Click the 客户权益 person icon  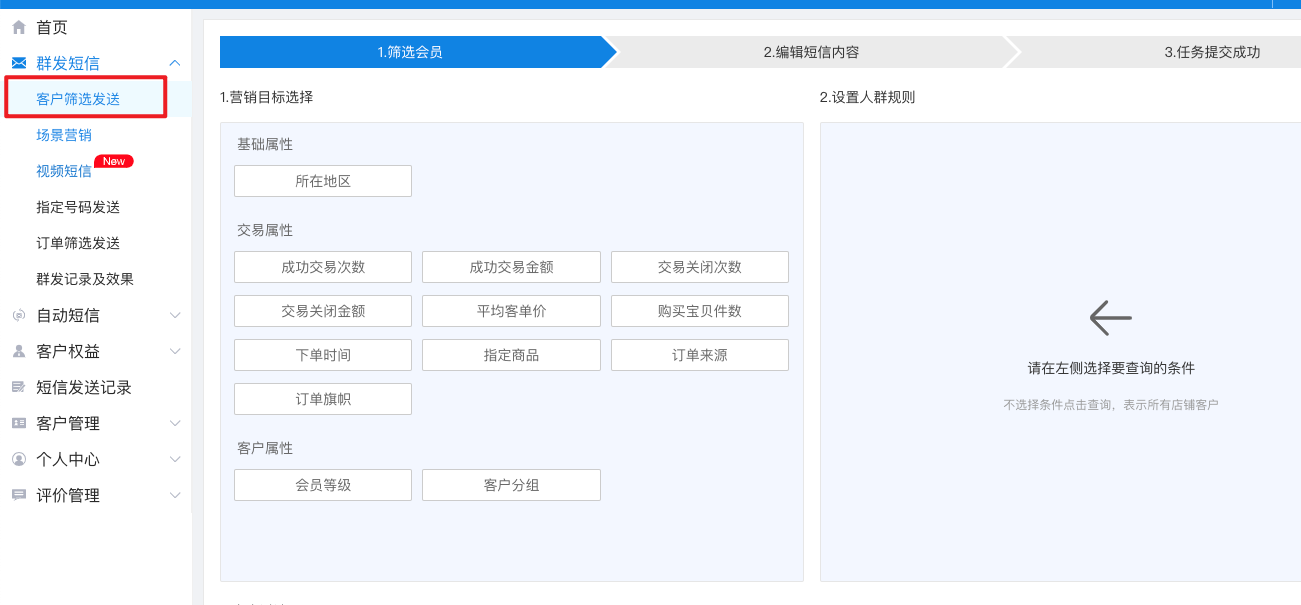(19, 352)
